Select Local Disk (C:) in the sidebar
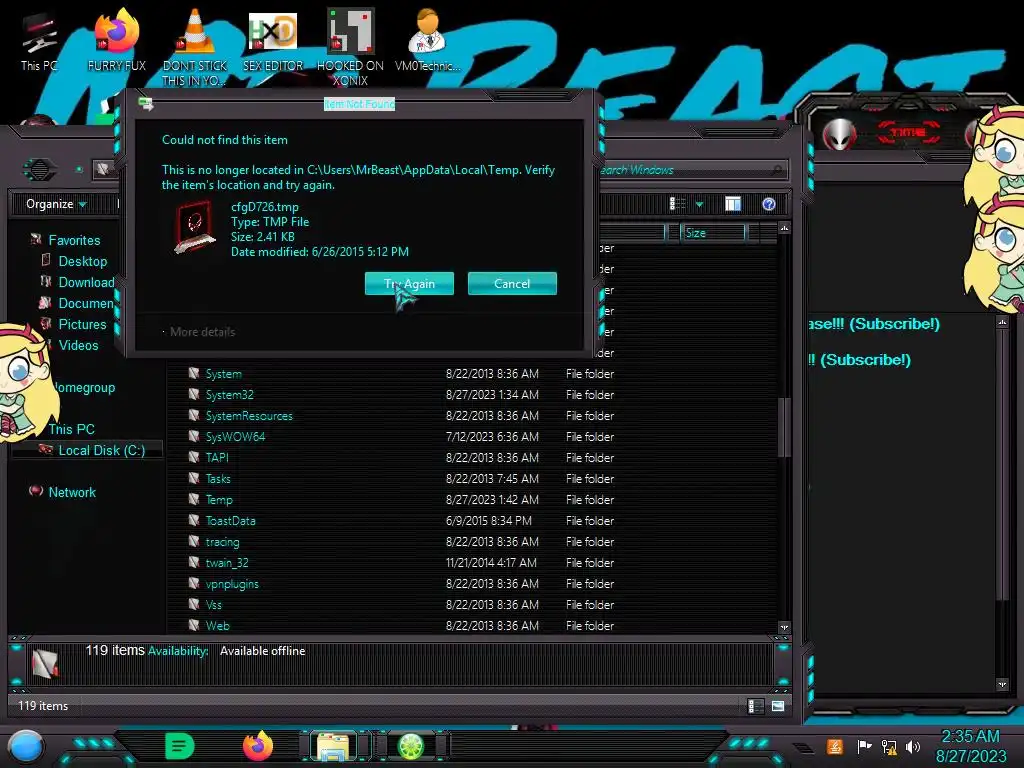Viewport: 1024px width, 768px height. (x=102, y=450)
